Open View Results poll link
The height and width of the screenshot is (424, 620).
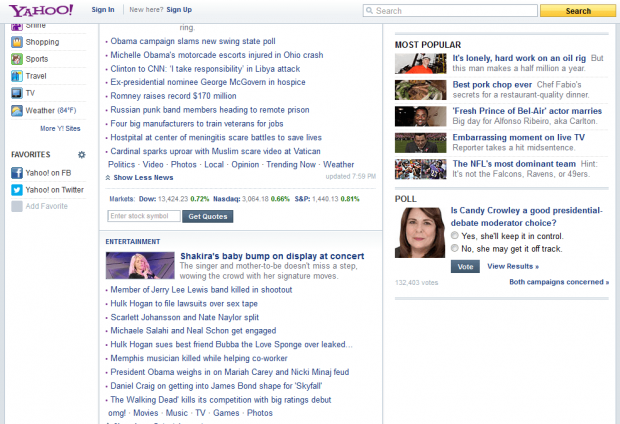coord(513,266)
